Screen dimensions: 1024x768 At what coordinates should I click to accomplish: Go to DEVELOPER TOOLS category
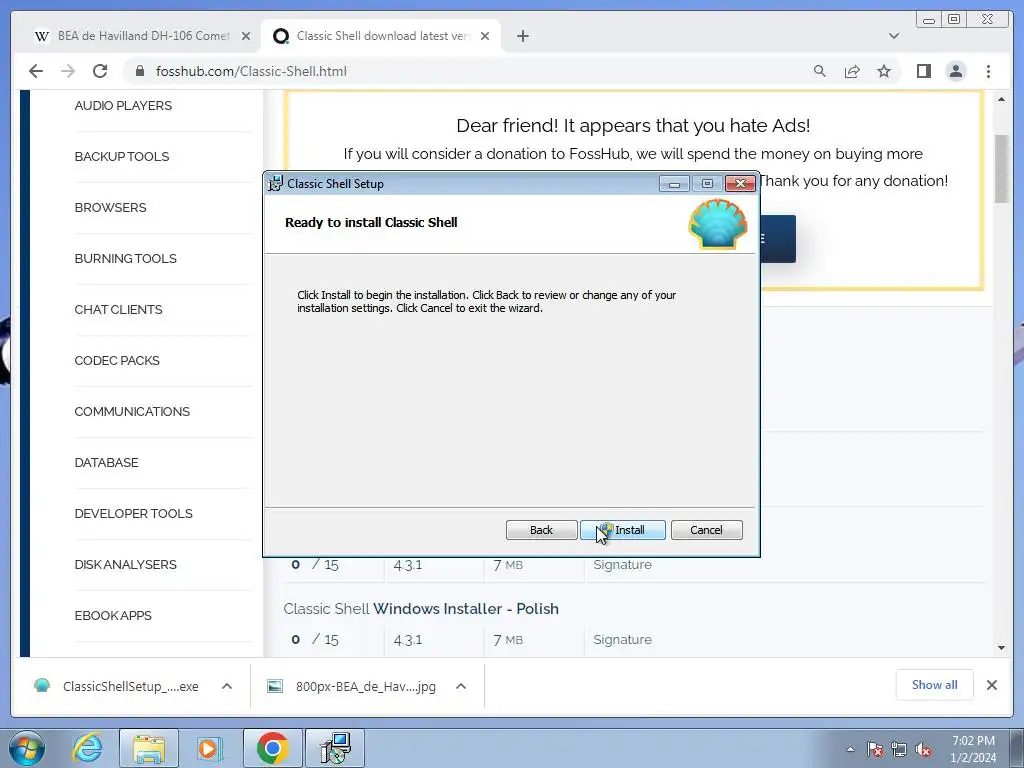pyautogui.click(x=133, y=513)
